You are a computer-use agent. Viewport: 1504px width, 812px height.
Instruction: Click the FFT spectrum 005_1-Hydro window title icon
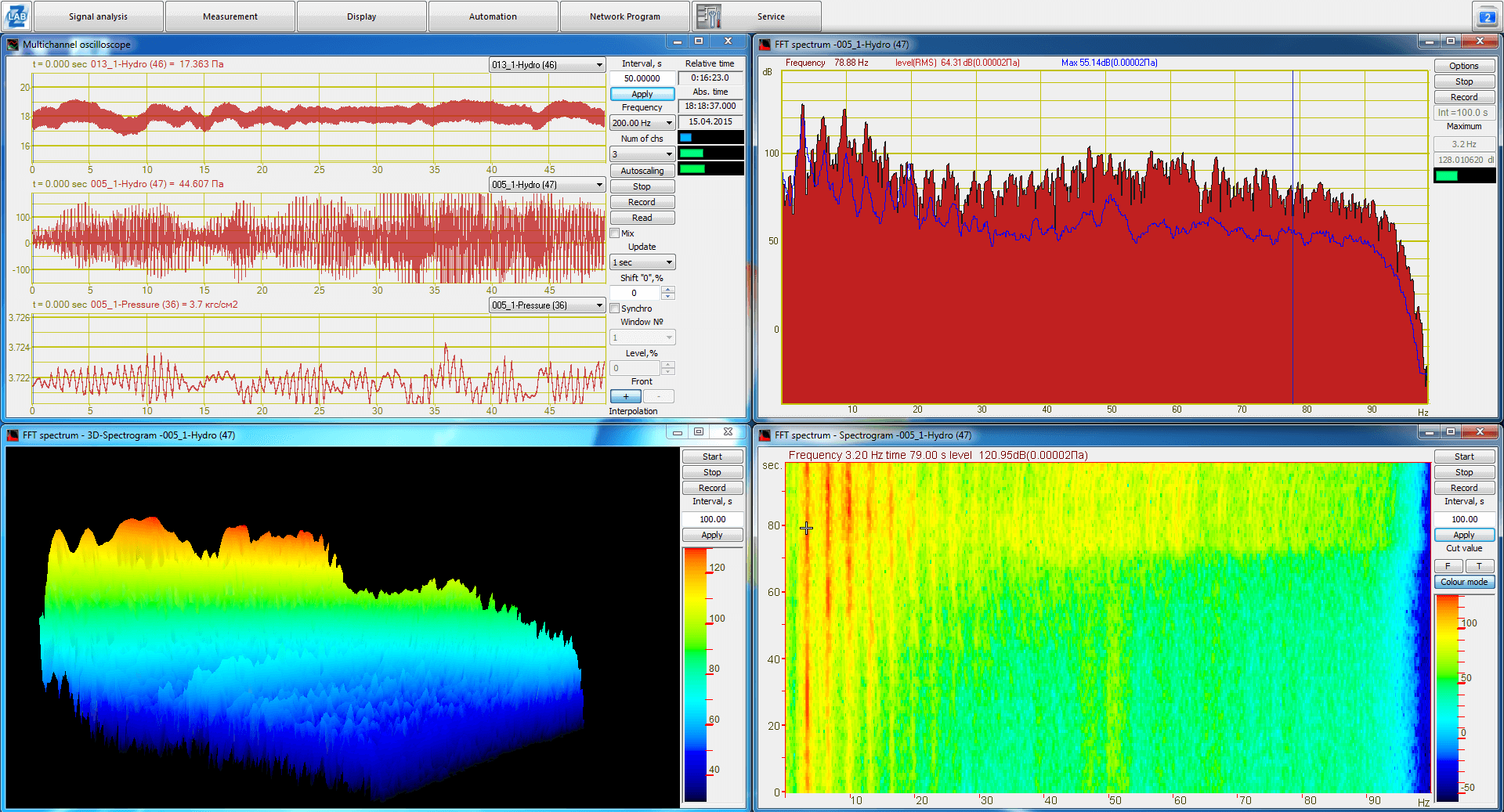765,45
